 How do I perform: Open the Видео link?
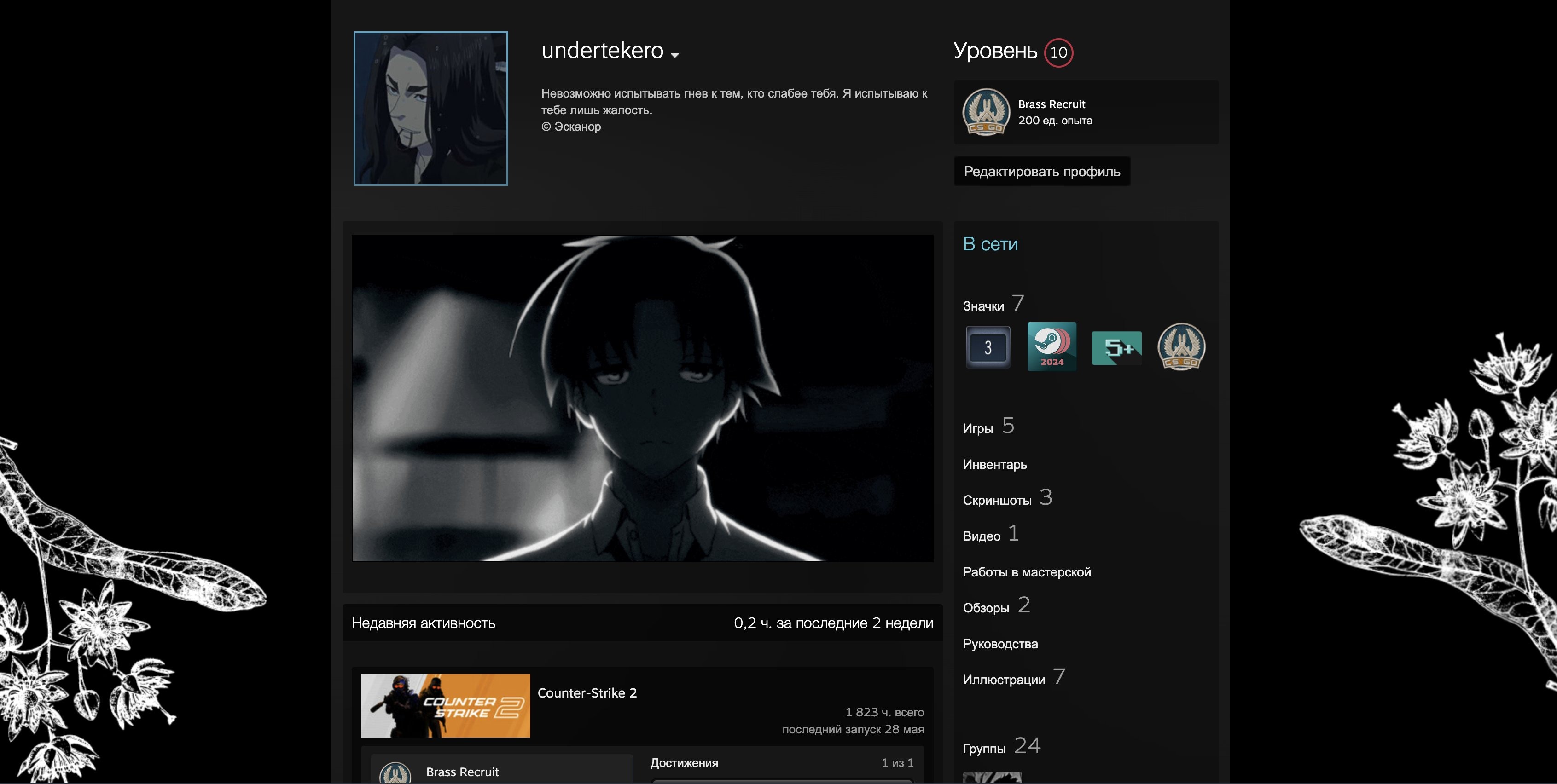click(x=991, y=534)
